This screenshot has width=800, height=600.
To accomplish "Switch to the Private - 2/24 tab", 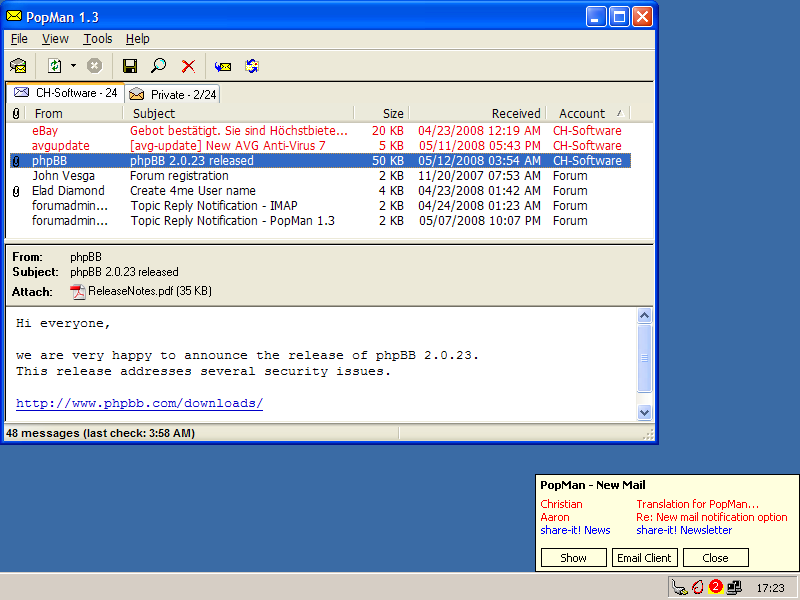I will (172, 94).
